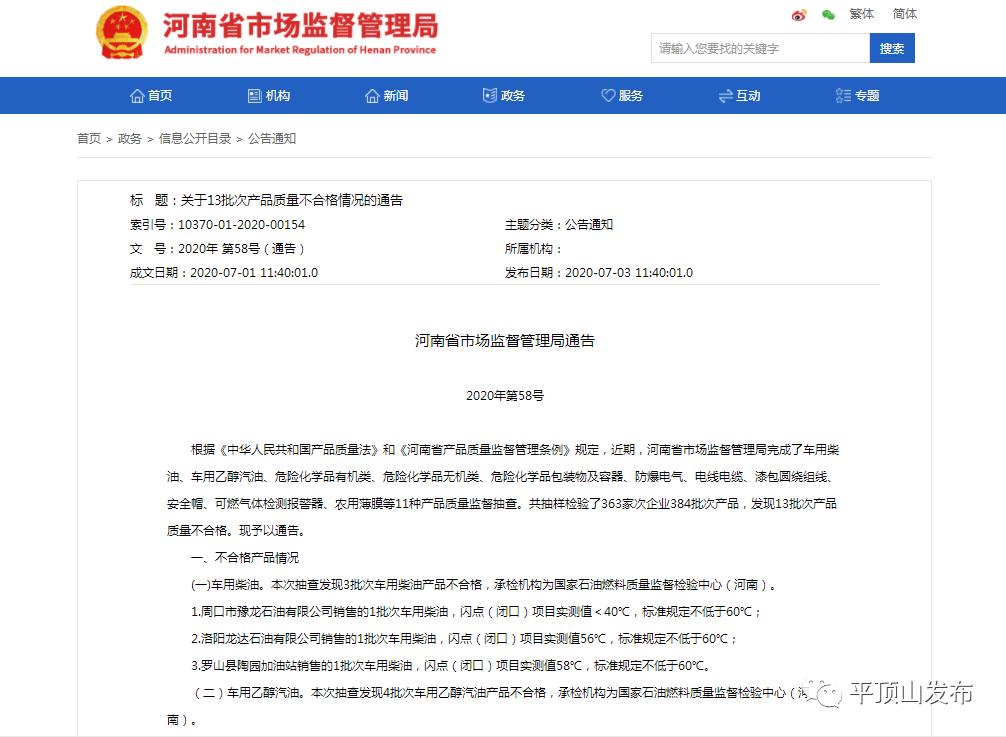Open 信息公开目录 breadcrumb link
The height and width of the screenshot is (737, 1006).
(195, 139)
